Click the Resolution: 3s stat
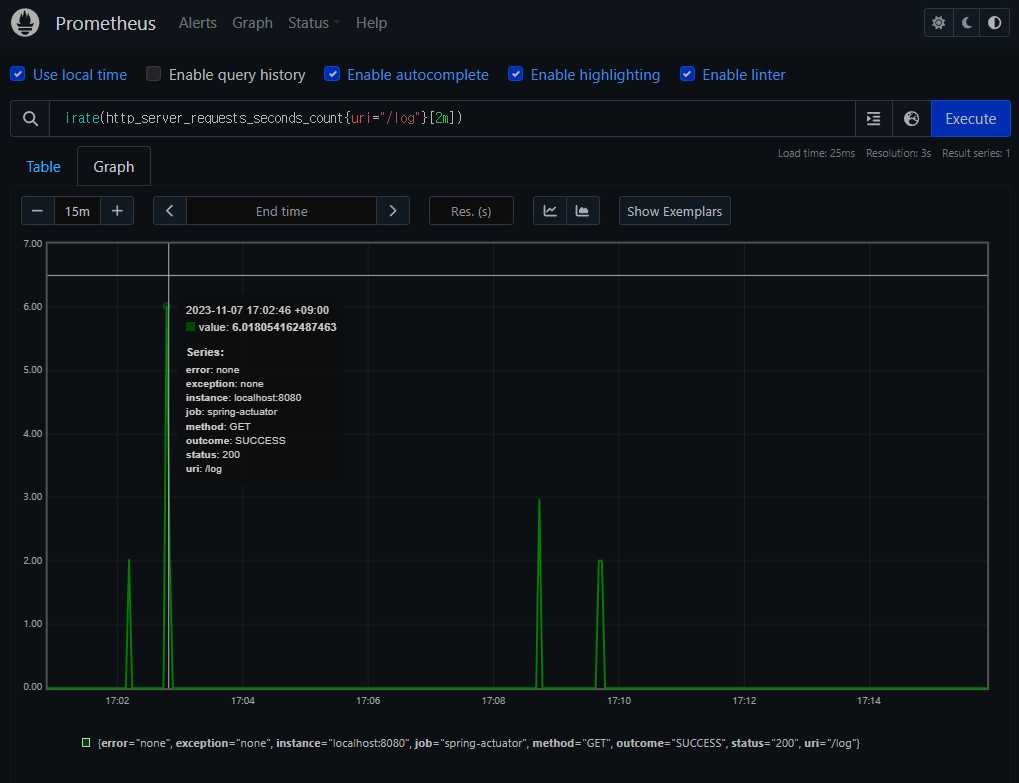The image size is (1019, 783). tap(898, 153)
